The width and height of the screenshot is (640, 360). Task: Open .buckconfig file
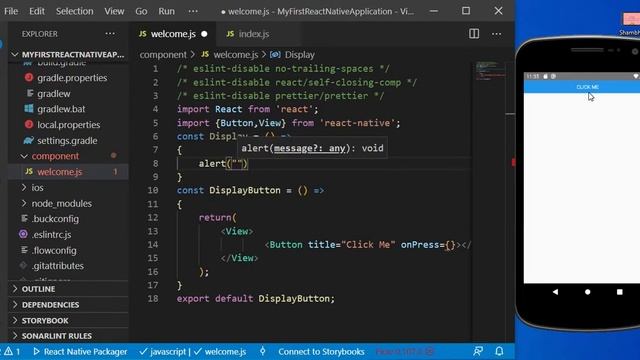click(55, 219)
